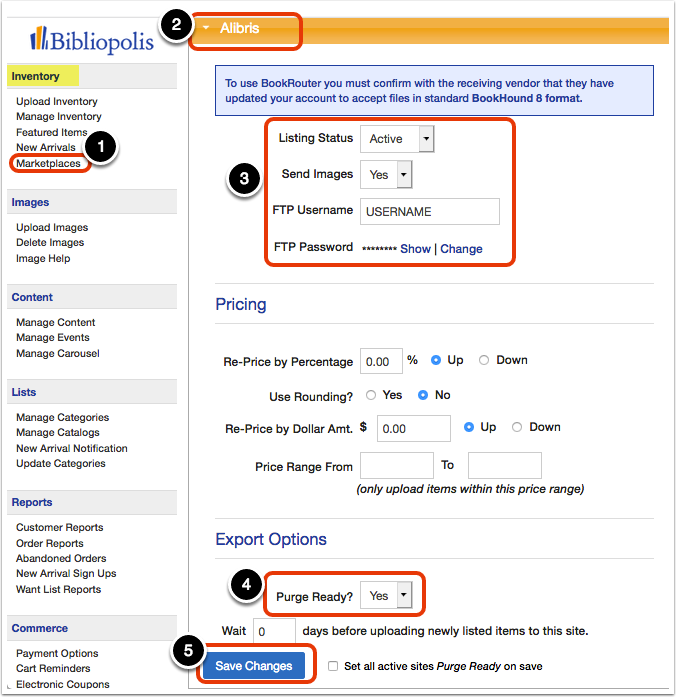Click the FTP Username field
Viewport: 676px width, 697px height.
click(x=430, y=211)
